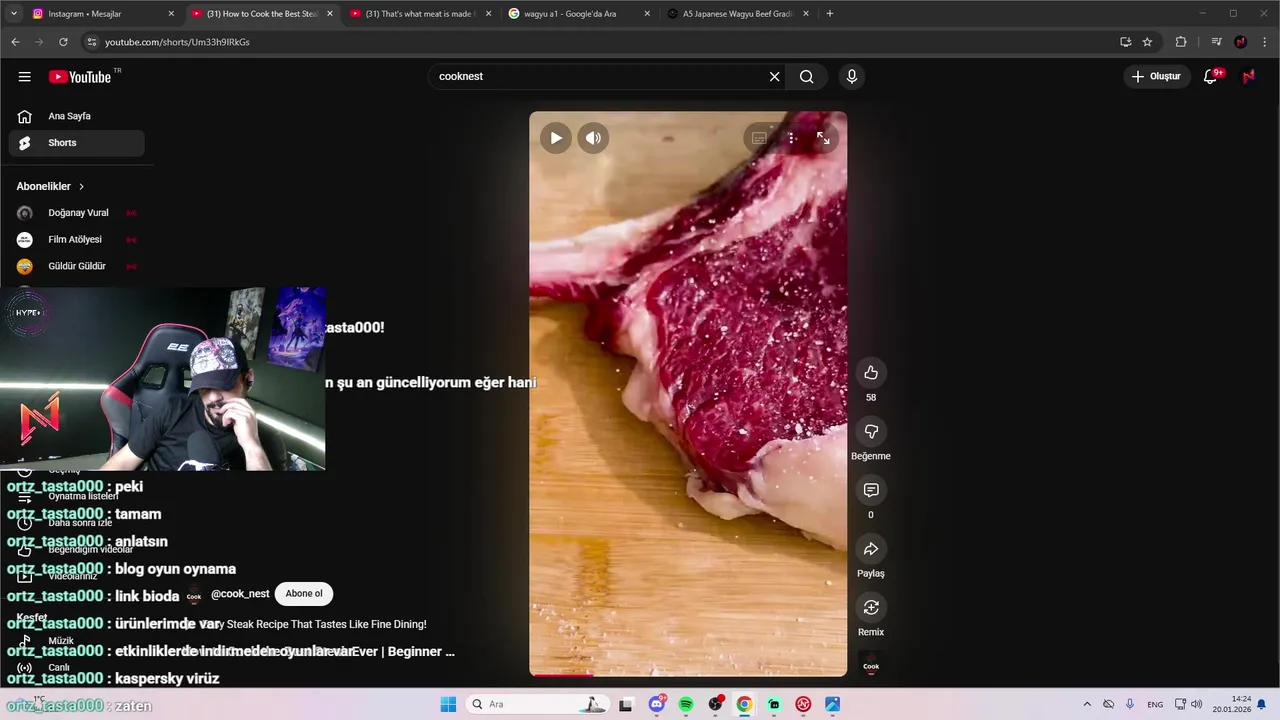Open Windows Start menu

tap(447, 704)
